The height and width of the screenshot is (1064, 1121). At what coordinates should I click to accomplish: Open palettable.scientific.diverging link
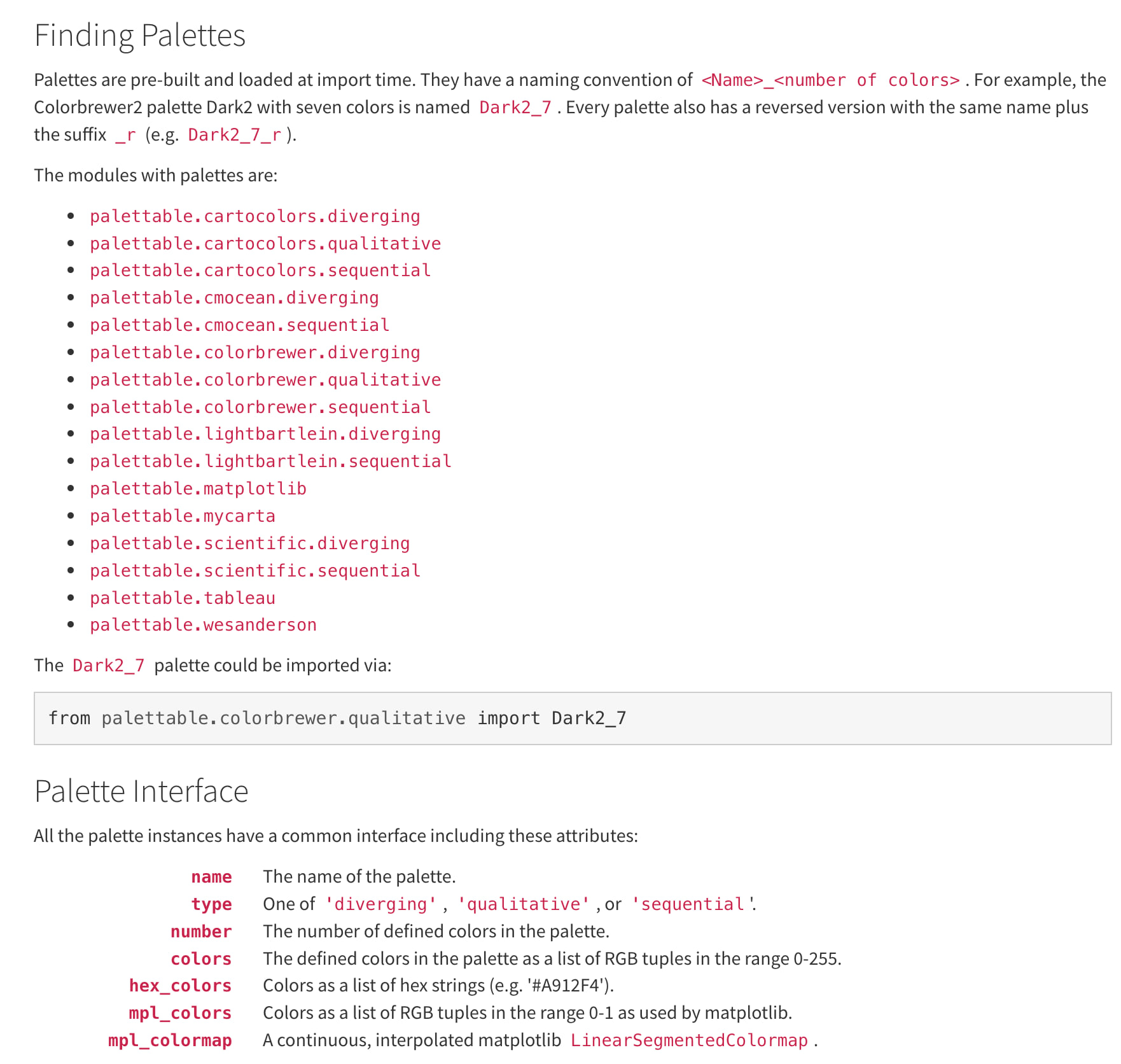(x=249, y=543)
